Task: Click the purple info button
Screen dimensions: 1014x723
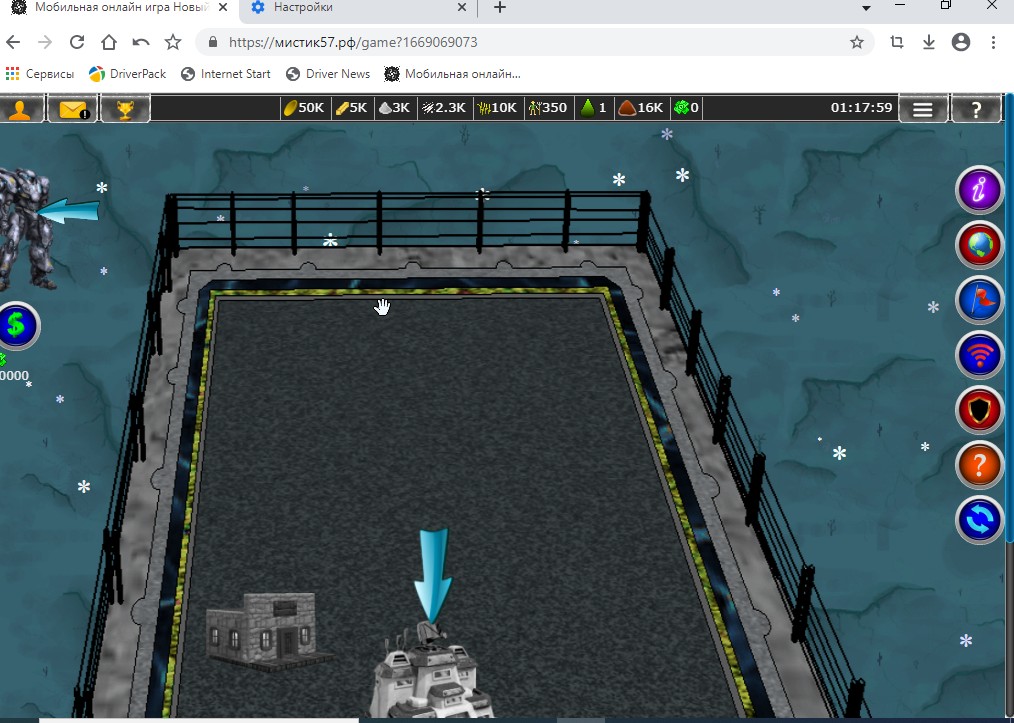Action: click(x=979, y=190)
